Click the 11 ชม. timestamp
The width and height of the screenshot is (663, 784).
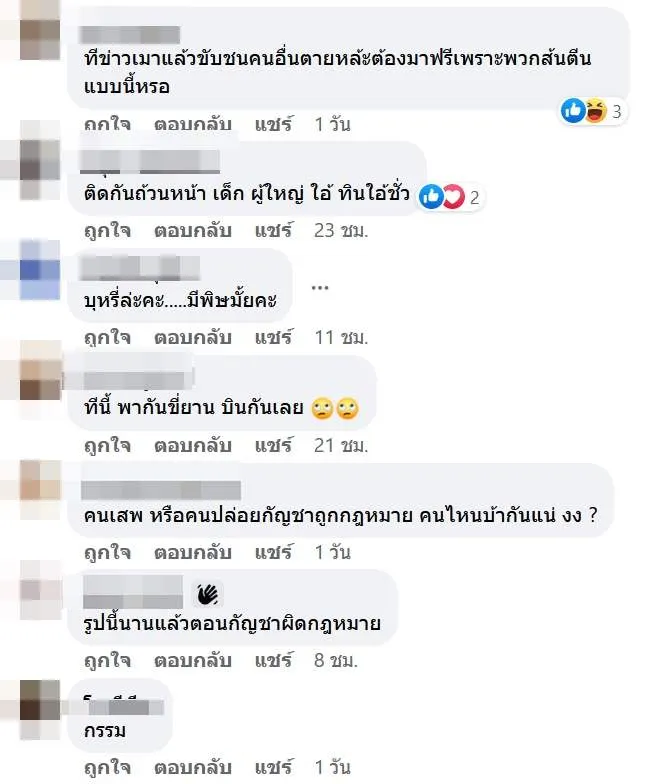[341, 338]
